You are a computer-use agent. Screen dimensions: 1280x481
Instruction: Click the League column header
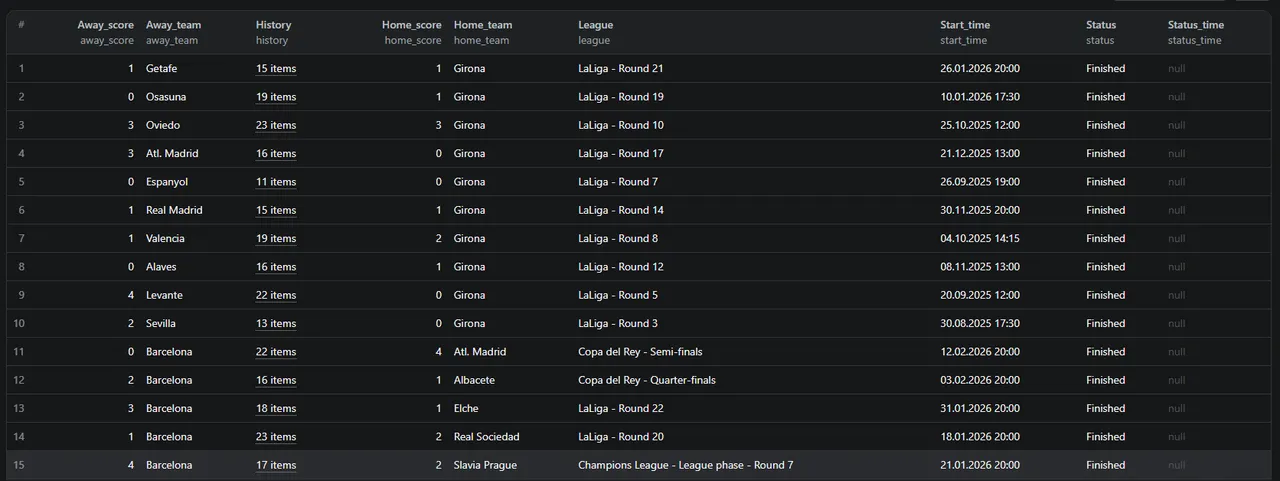596,25
